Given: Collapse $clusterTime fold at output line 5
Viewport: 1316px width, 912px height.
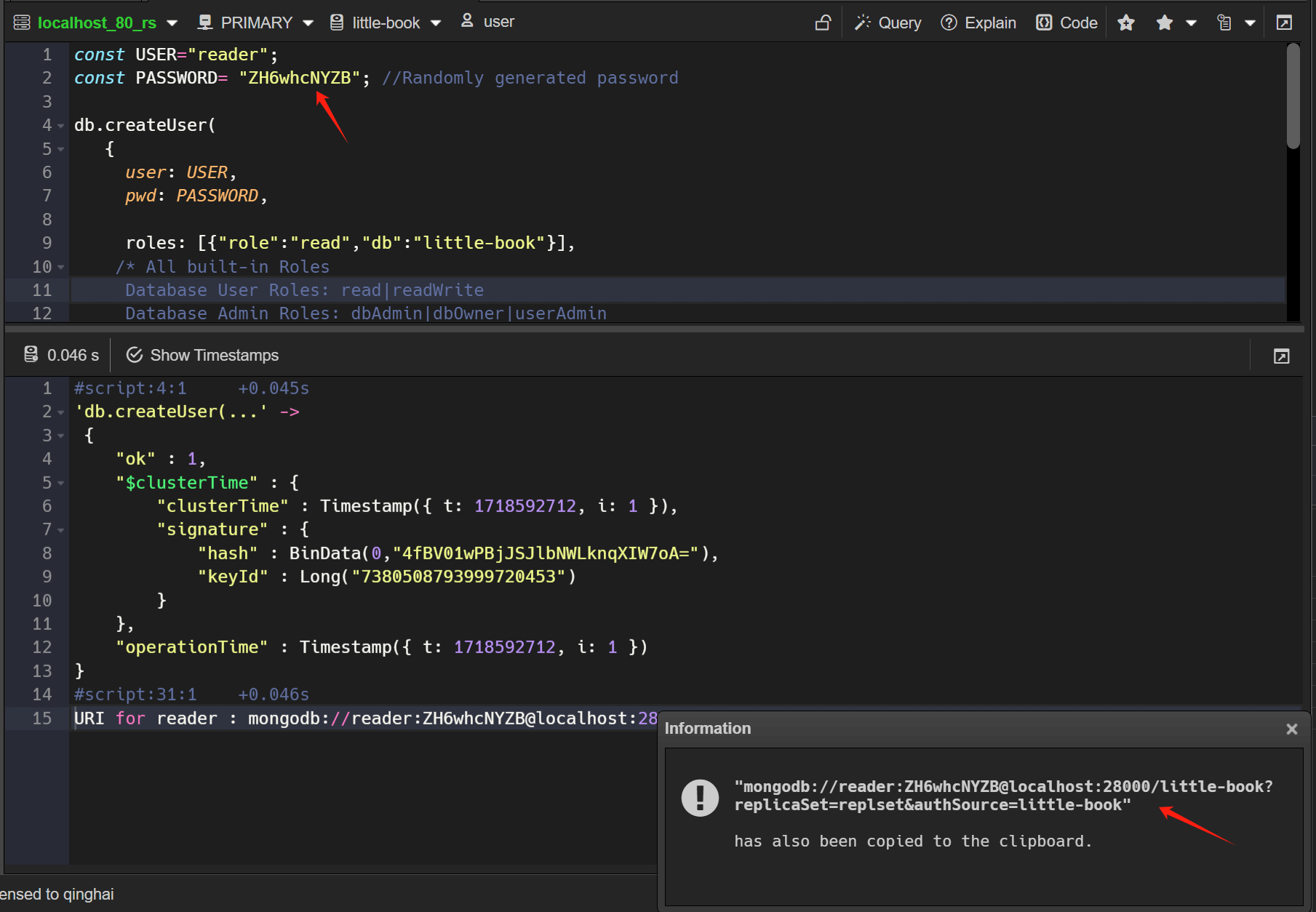Looking at the screenshot, I should coord(61,483).
